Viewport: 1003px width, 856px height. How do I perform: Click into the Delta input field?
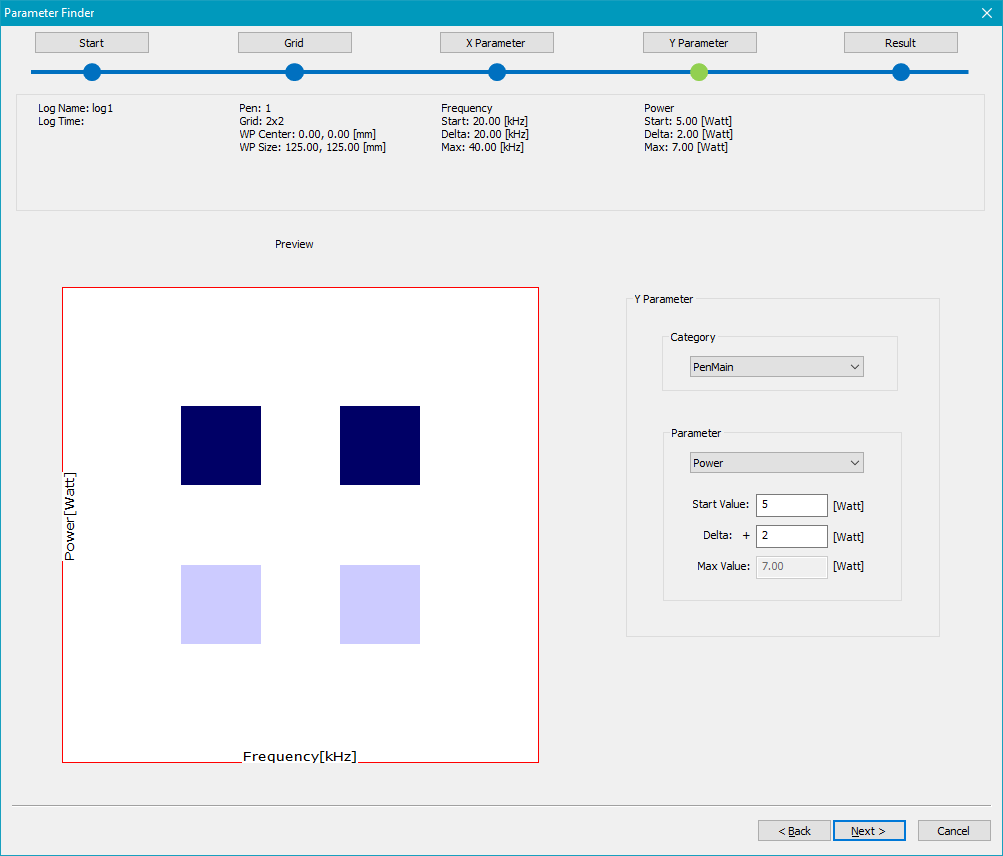(791, 536)
